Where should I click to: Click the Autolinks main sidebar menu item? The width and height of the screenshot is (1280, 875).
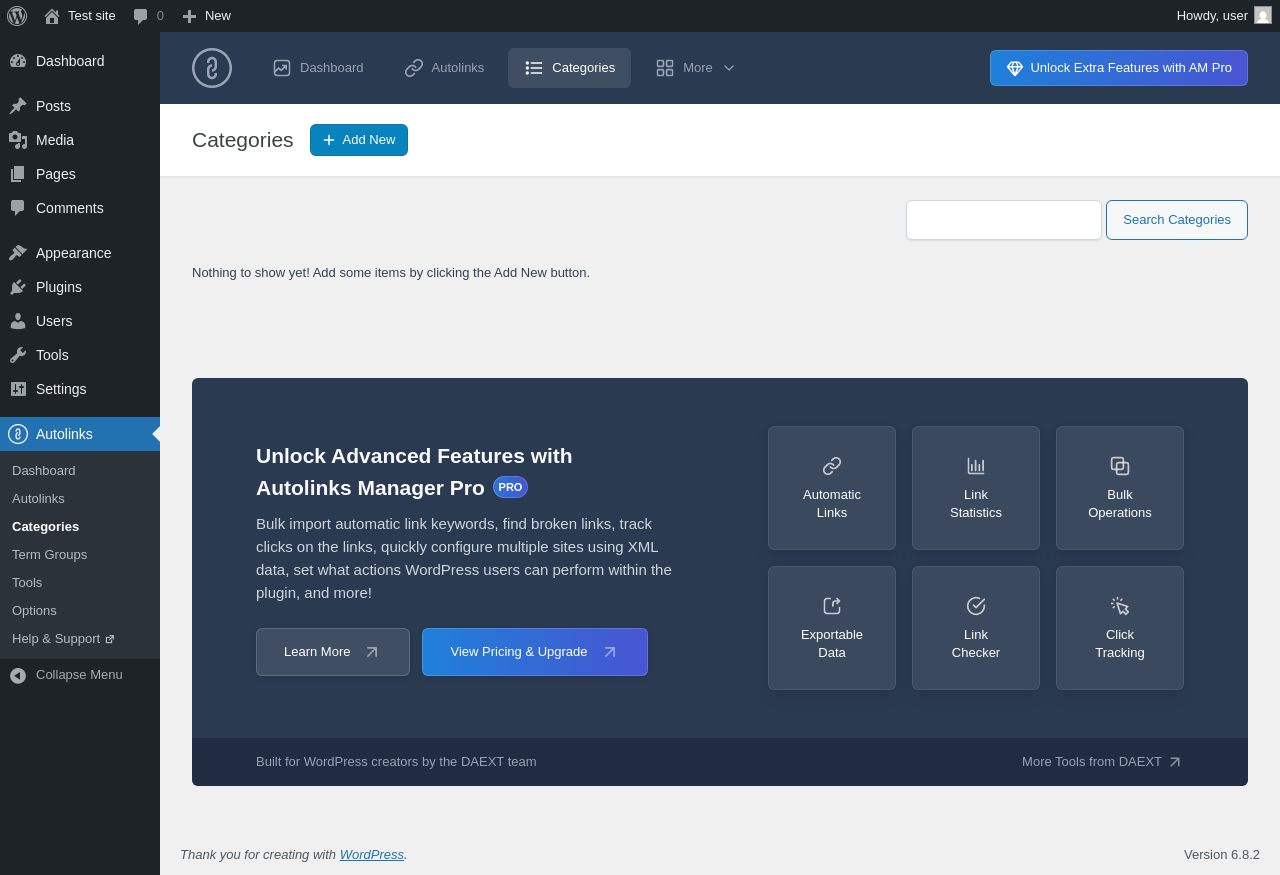[80, 434]
